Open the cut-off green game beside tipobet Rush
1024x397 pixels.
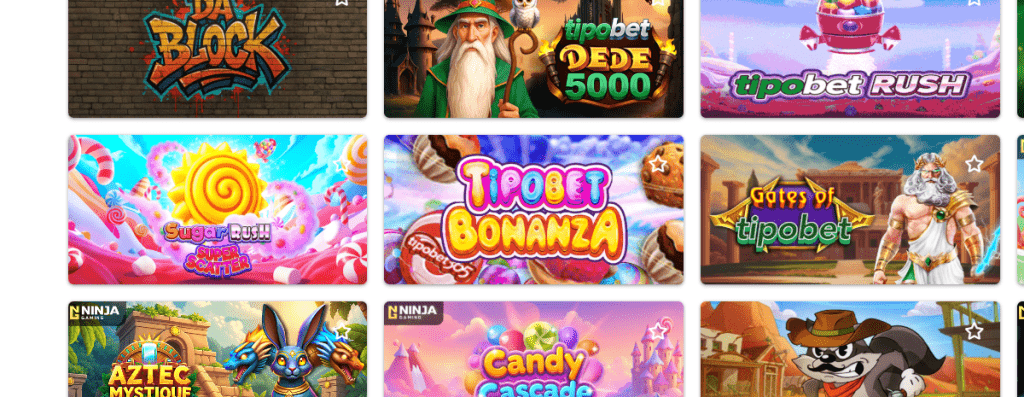(1021, 59)
